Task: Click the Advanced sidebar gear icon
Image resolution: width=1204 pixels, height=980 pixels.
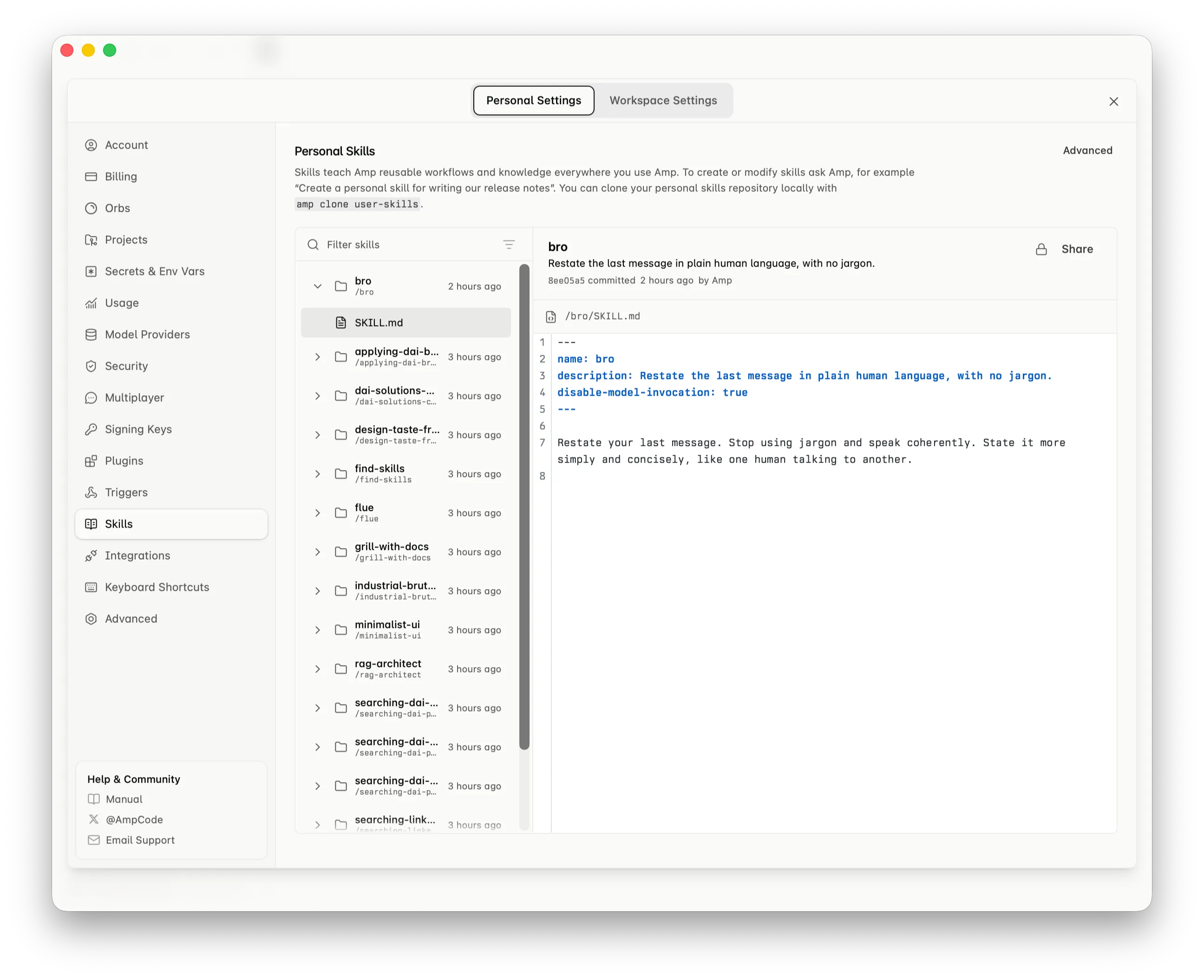Action: pyautogui.click(x=91, y=619)
